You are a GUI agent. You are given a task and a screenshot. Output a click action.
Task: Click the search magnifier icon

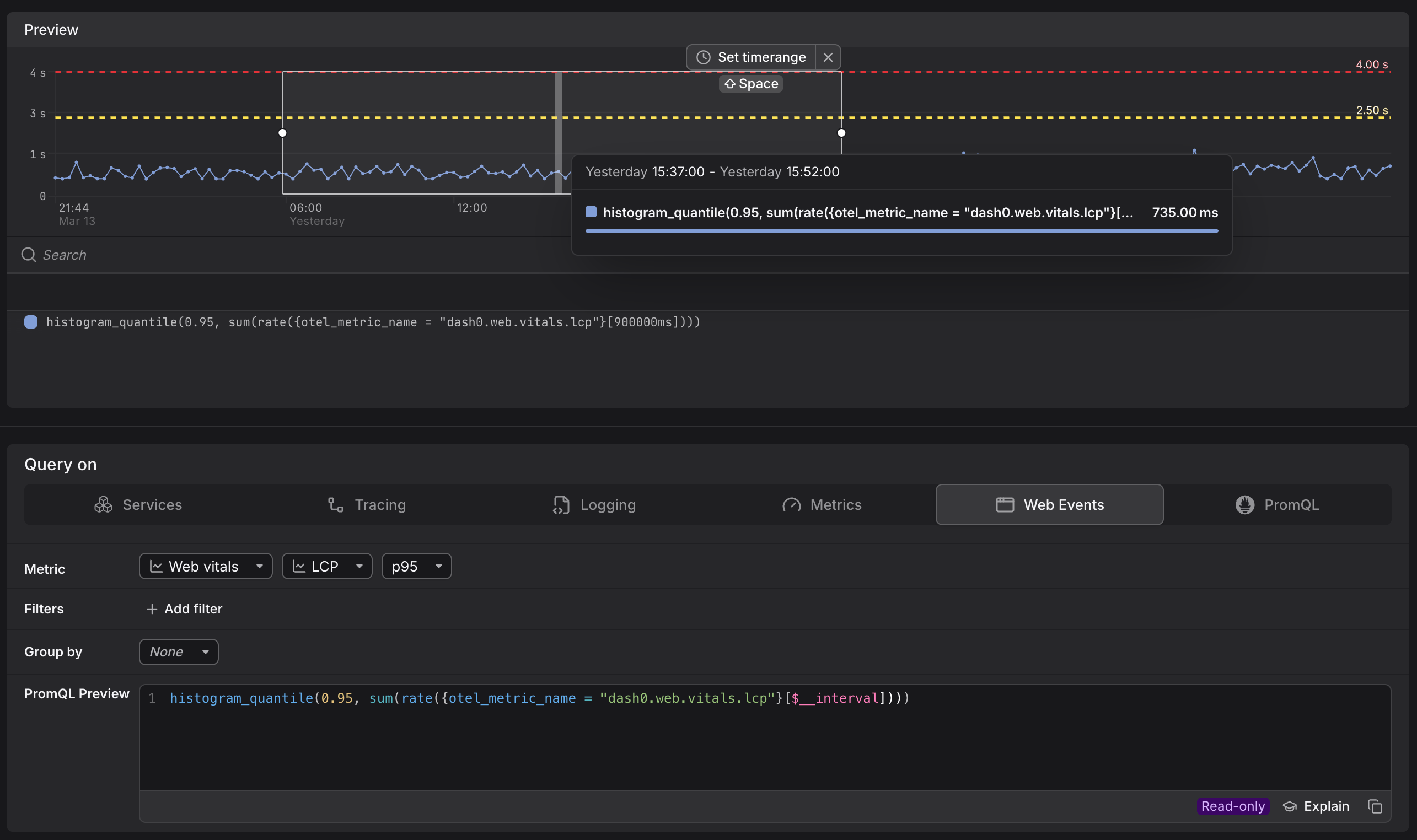pos(28,254)
